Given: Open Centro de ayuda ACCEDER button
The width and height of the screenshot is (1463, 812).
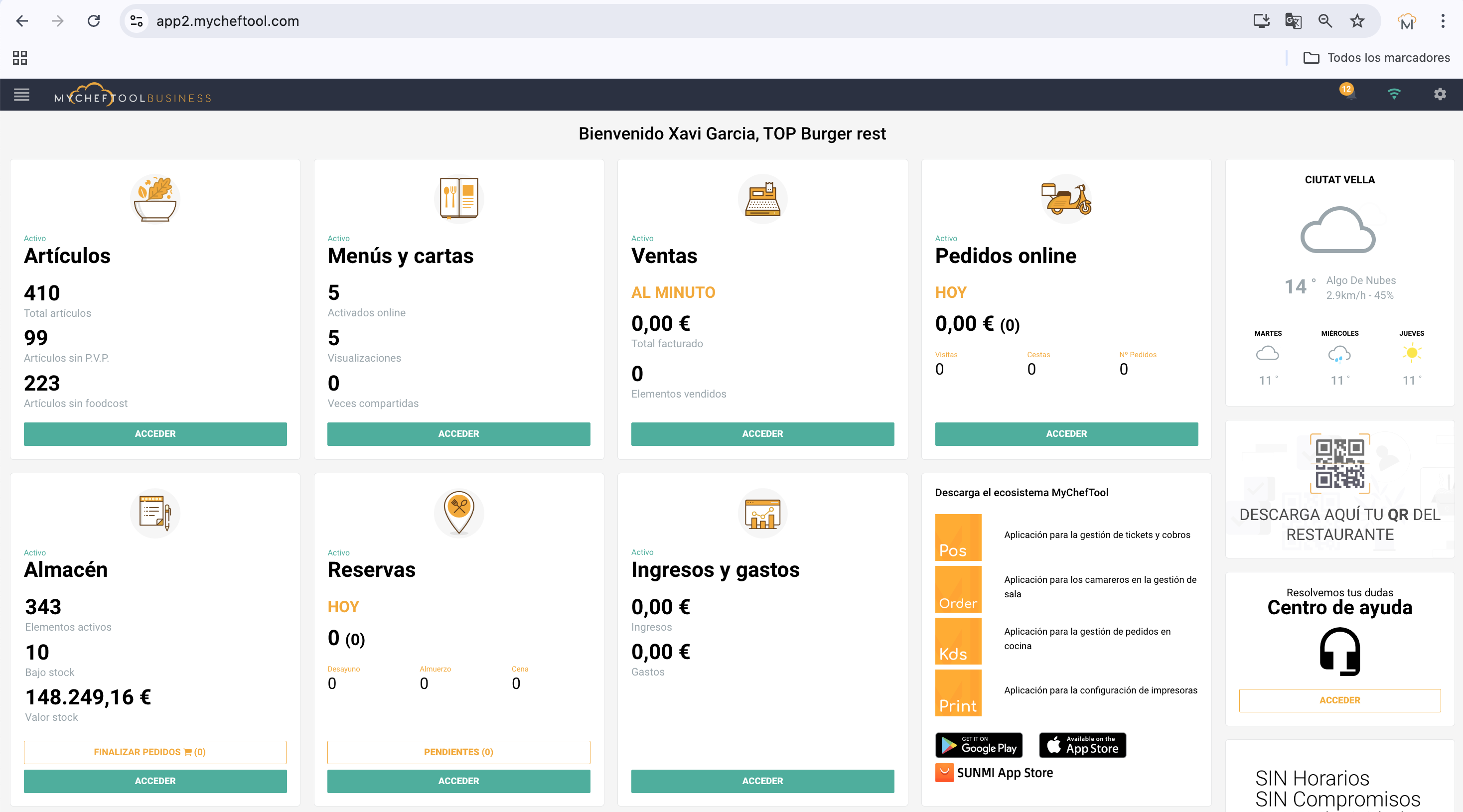Looking at the screenshot, I should click(1340, 700).
